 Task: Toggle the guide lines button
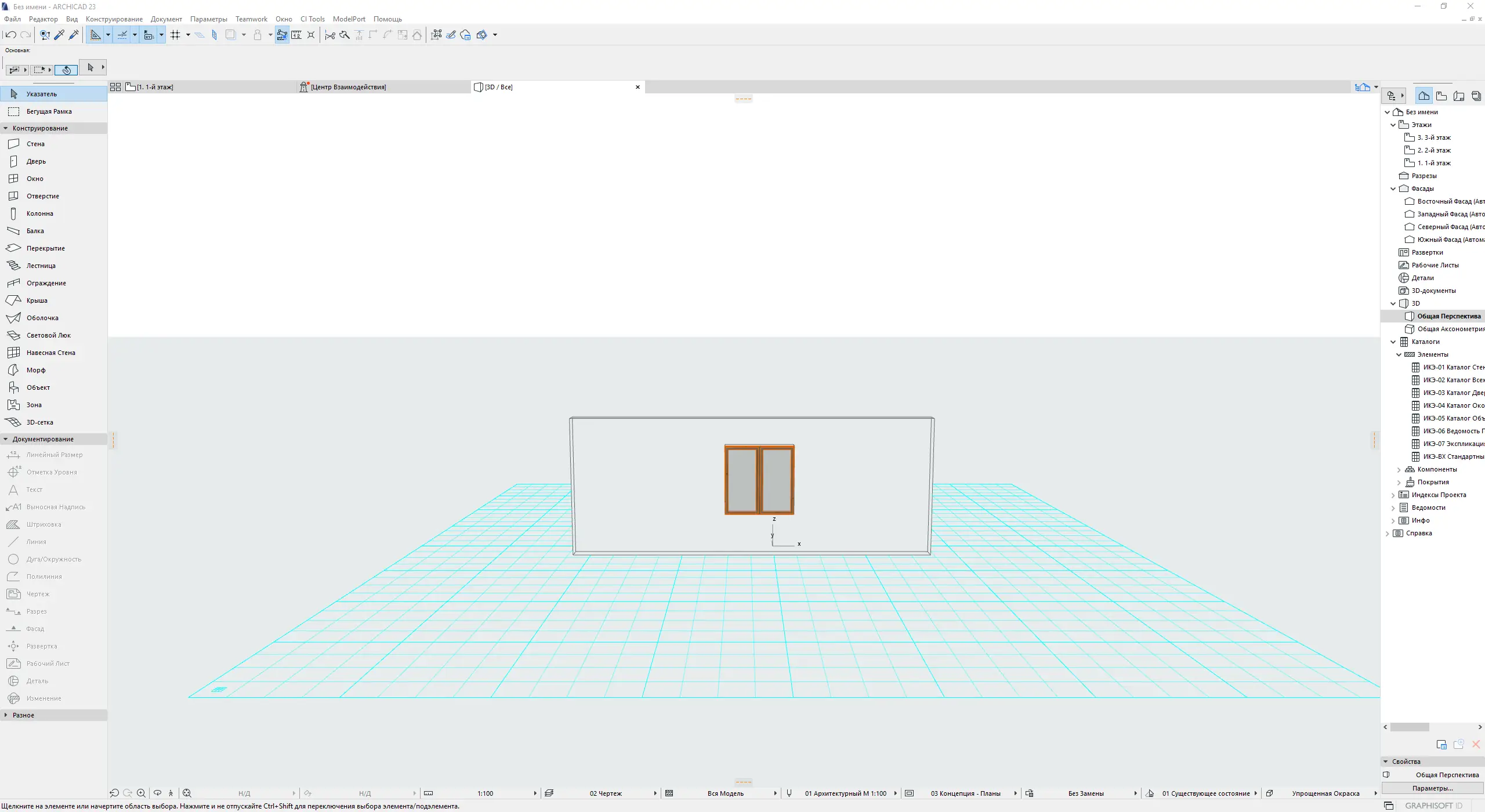point(96,35)
